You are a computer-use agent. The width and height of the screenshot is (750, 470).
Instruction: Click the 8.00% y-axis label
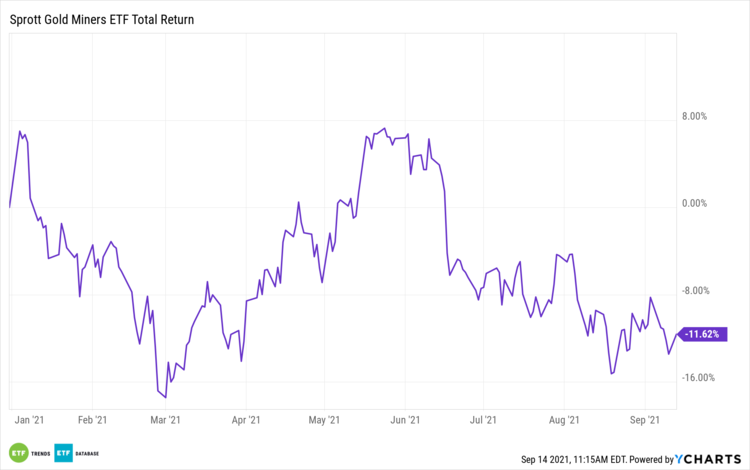tap(693, 116)
